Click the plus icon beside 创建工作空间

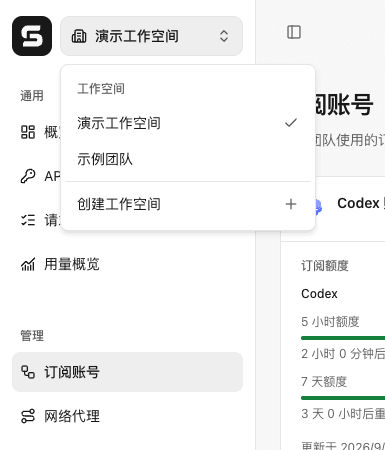291,204
